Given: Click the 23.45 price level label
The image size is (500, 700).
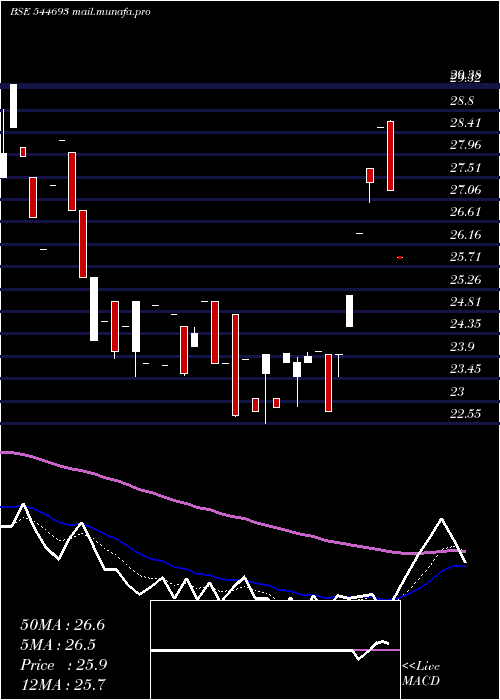Looking at the screenshot, I should pos(465,369).
